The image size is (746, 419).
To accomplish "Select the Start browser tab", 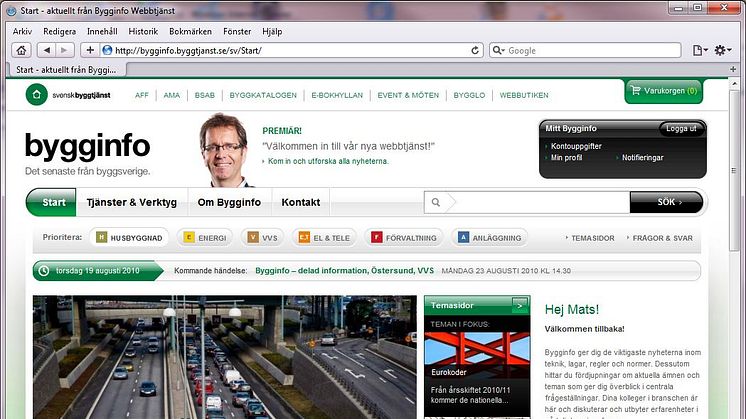I will [x=66, y=70].
